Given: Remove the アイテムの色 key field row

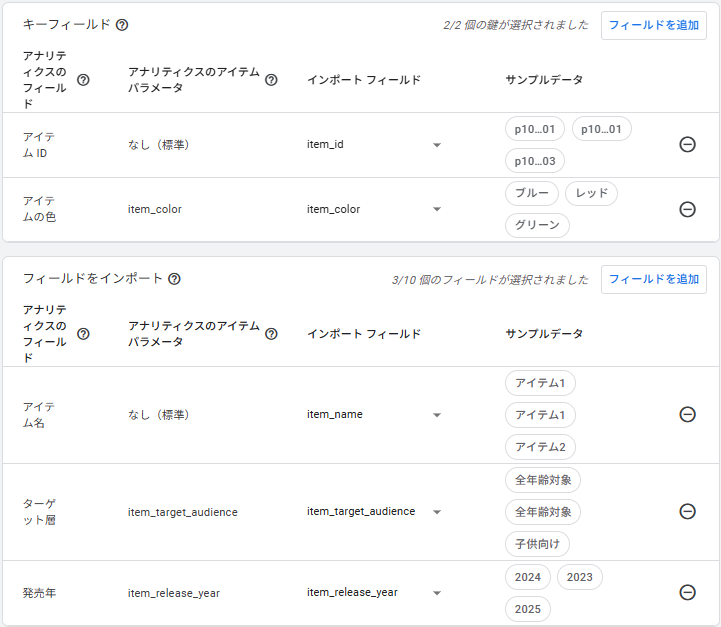Looking at the screenshot, I should [x=687, y=209].
